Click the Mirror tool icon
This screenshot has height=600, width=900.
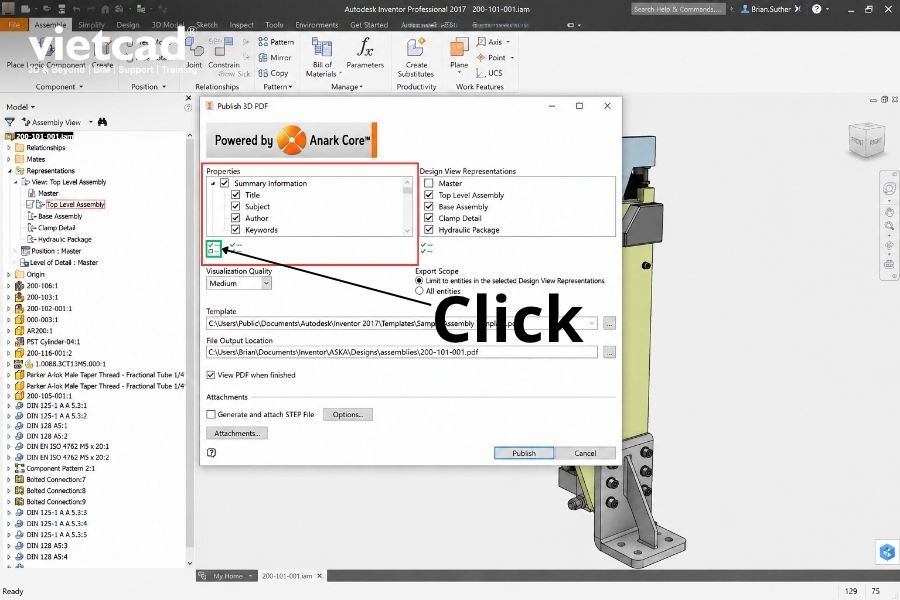(x=263, y=57)
